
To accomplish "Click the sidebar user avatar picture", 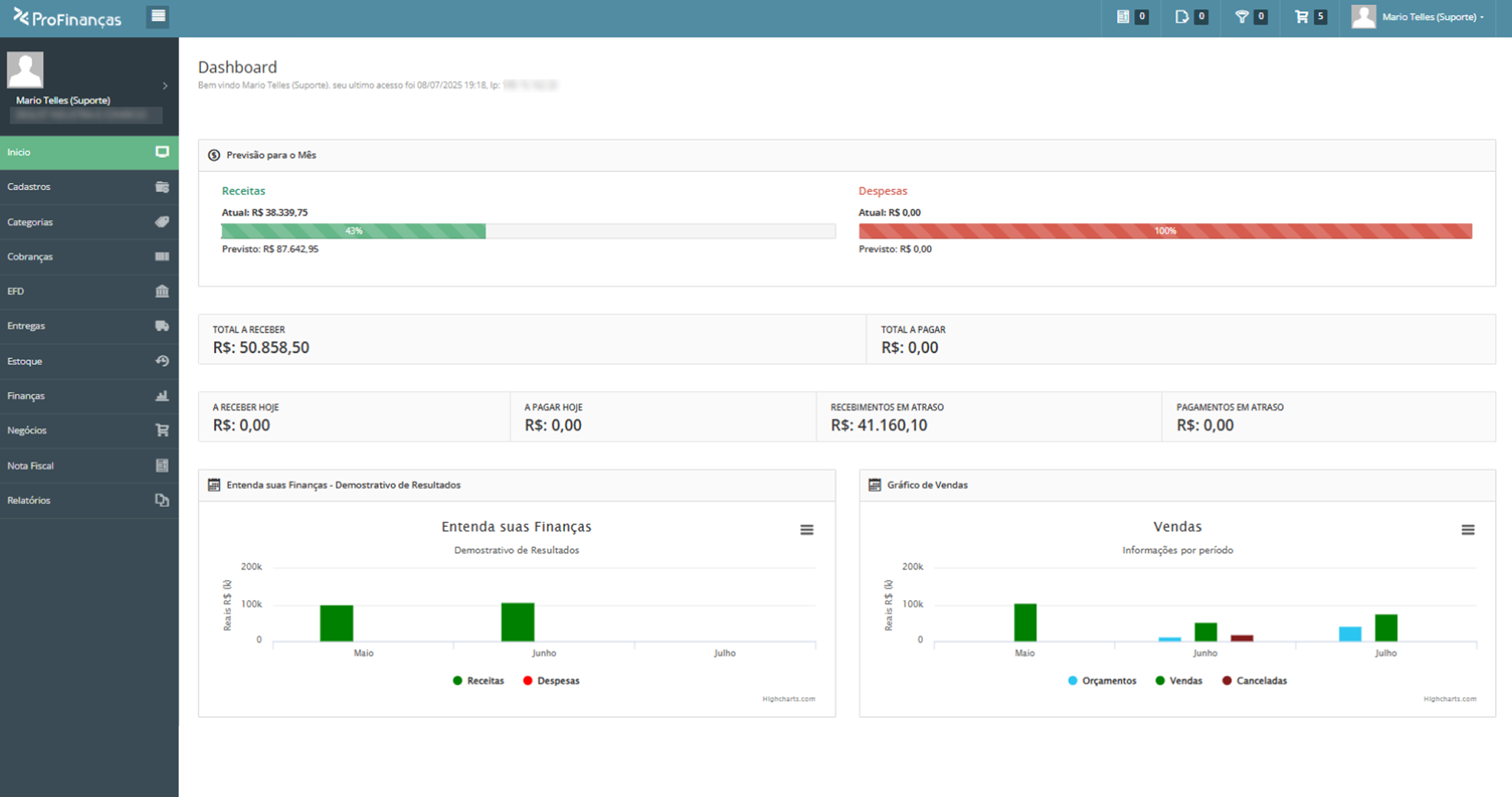I will tap(25, 70).
